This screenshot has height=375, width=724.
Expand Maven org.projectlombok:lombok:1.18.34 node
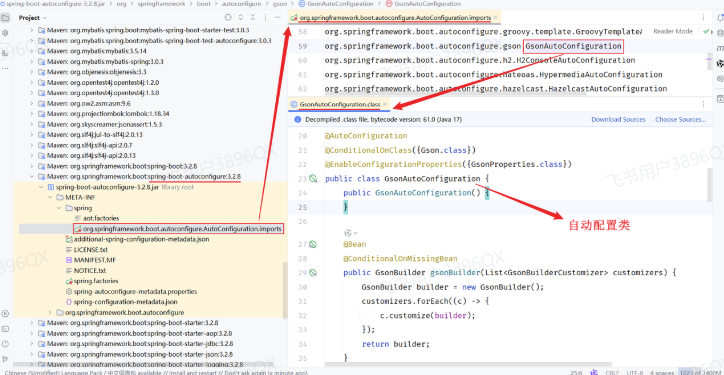pyautogui.click(x=32, y=114)
